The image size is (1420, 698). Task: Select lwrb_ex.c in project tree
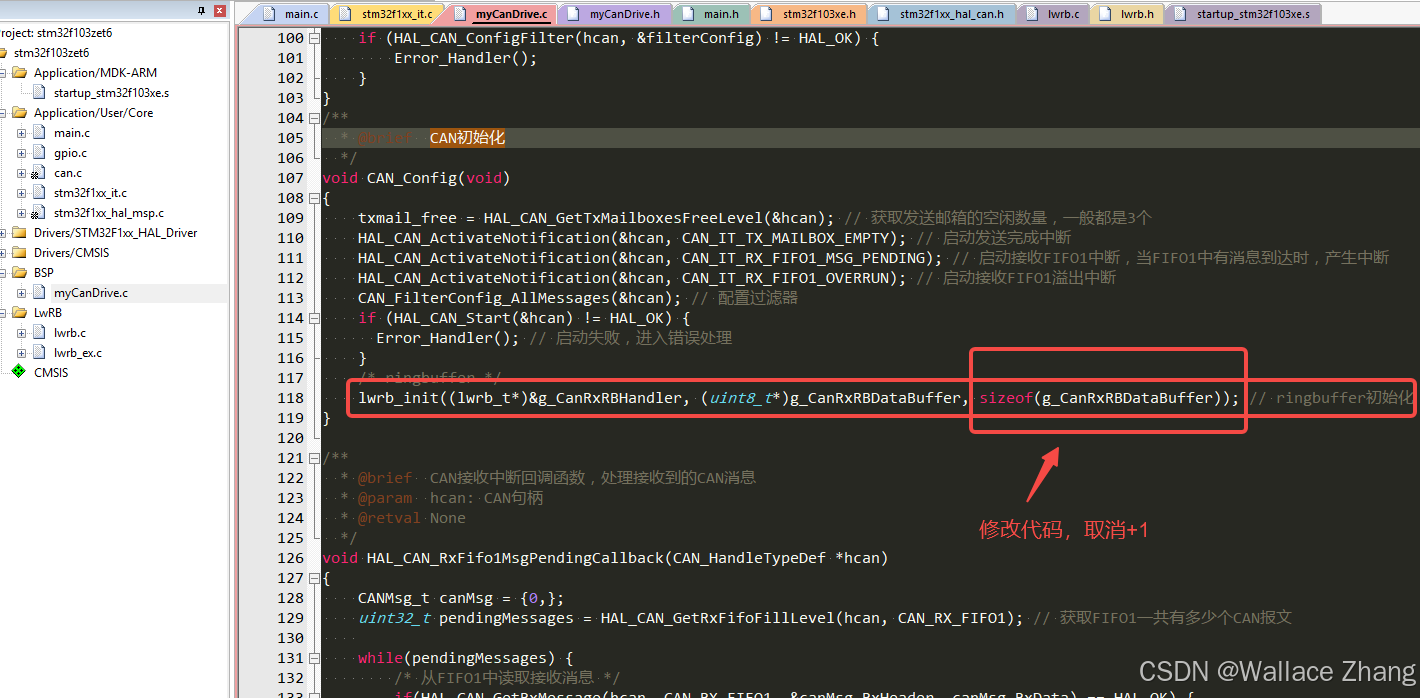coord(78,353)
